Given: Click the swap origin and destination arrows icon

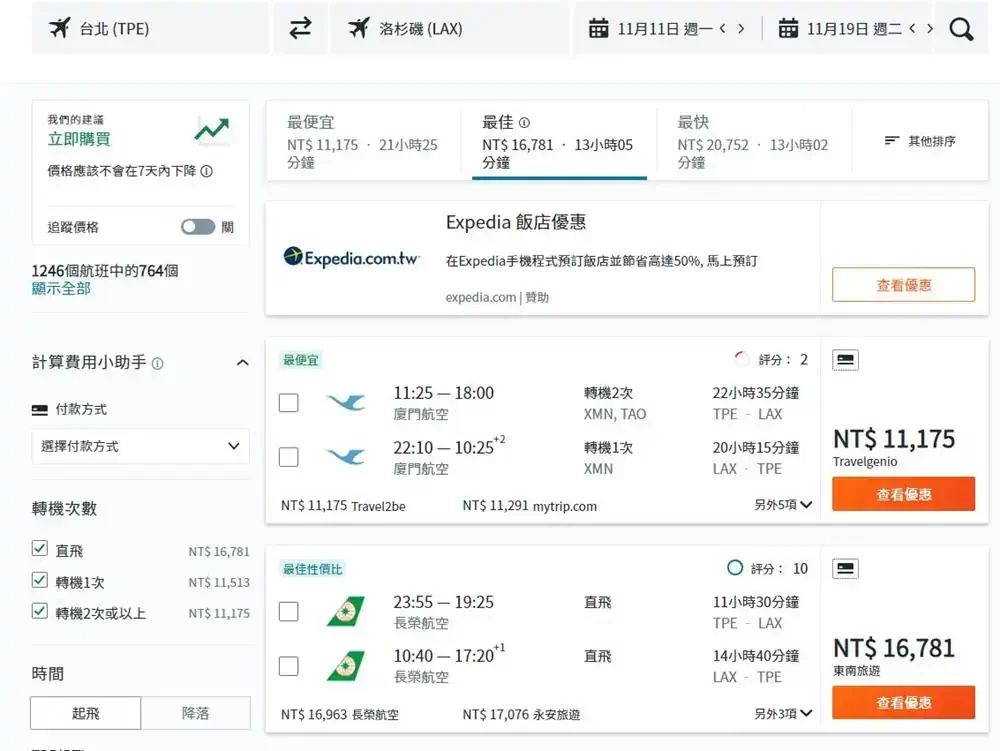Looking at the screenshot, I should [300, 29].
